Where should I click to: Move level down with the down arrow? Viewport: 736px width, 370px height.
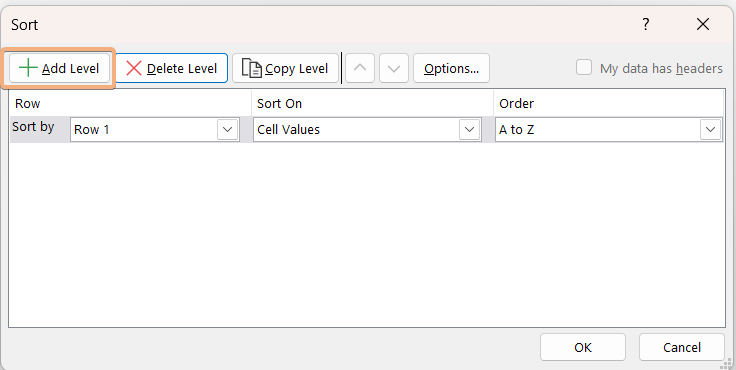click(x=394, y=69)
